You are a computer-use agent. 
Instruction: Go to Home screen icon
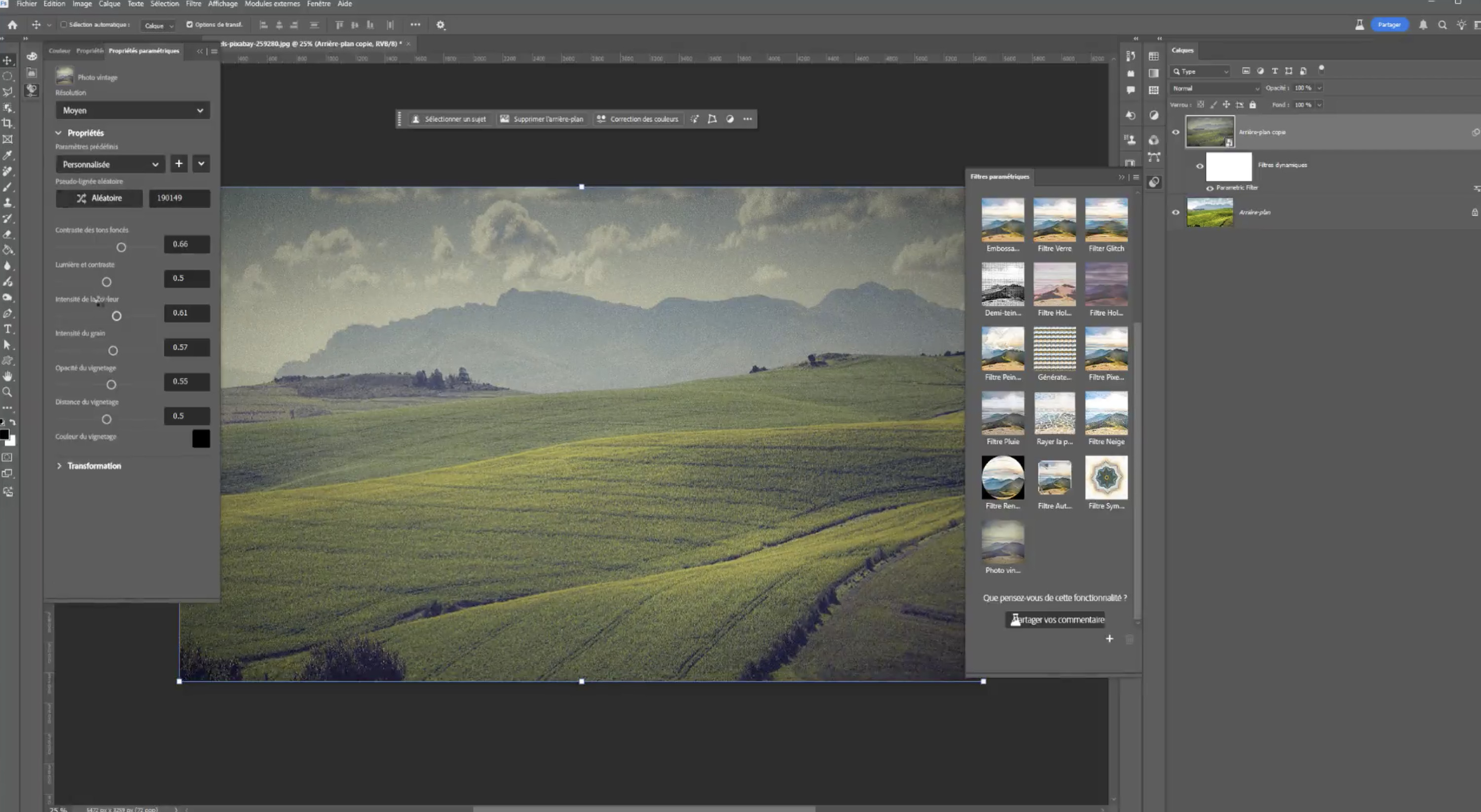click(x=12, y=25)
